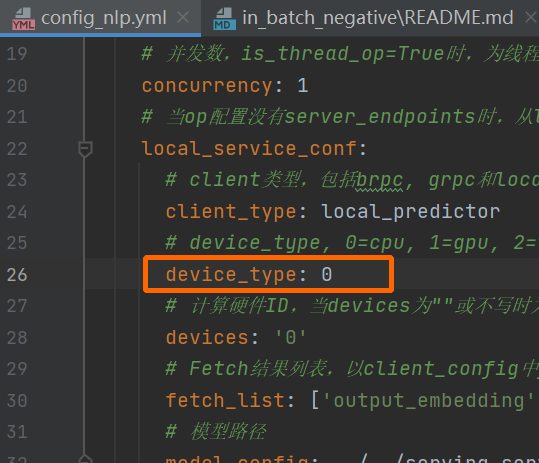Click the devices value '0' on line 28
539x463 pixels.
[291, 338]
